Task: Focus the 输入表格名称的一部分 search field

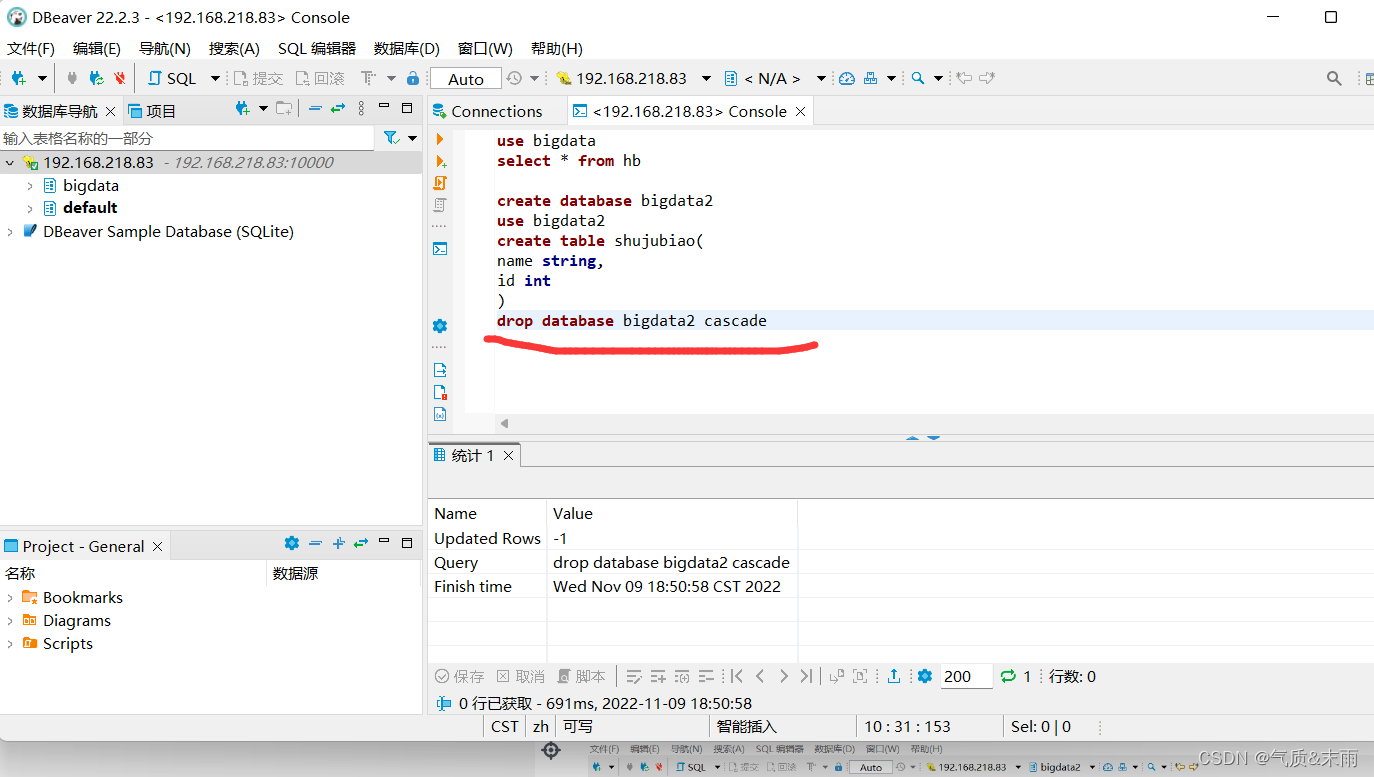Action: 188,138
